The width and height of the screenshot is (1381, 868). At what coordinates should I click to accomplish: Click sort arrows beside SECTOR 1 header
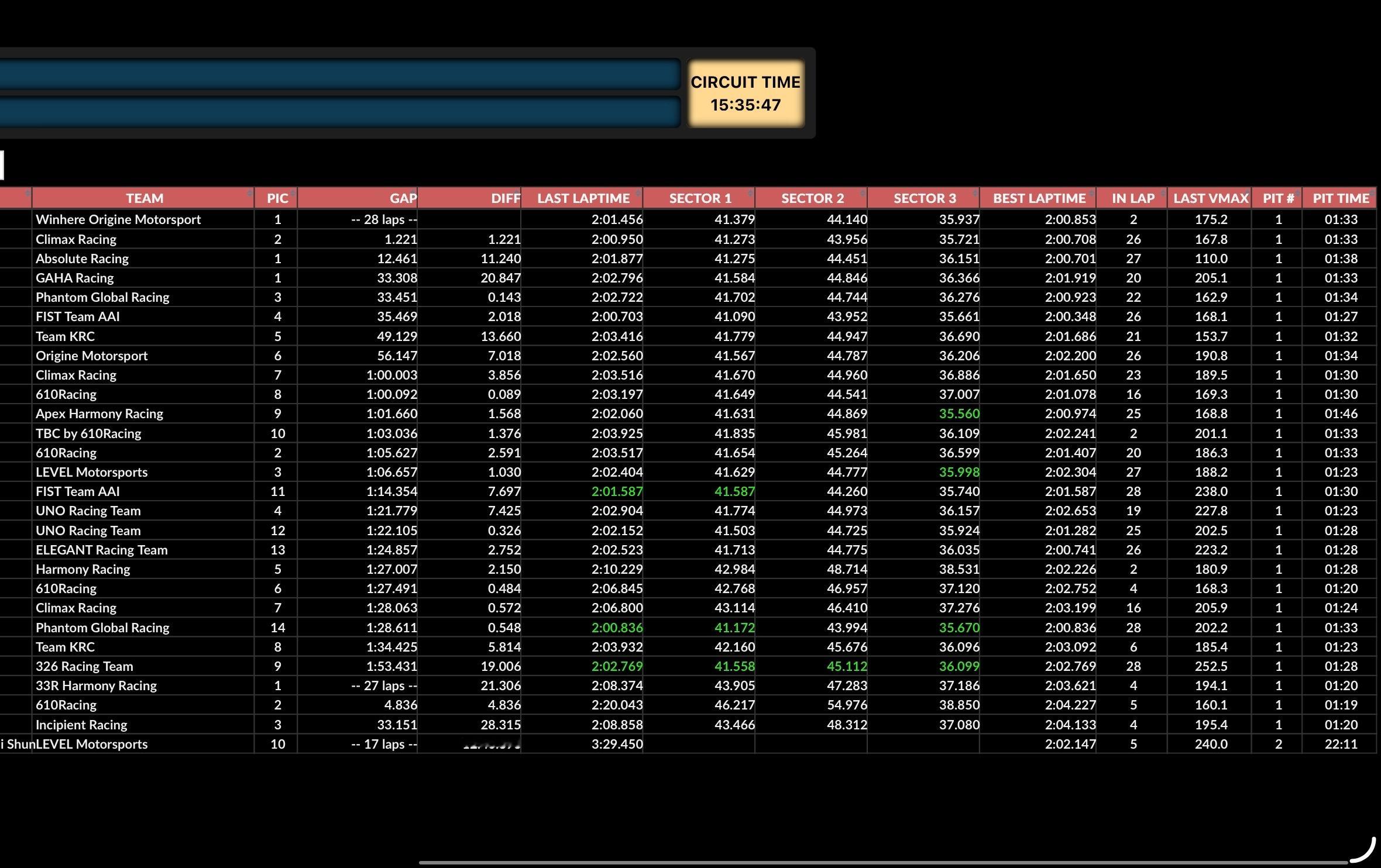pyautogui.click(x=750, y=194)
